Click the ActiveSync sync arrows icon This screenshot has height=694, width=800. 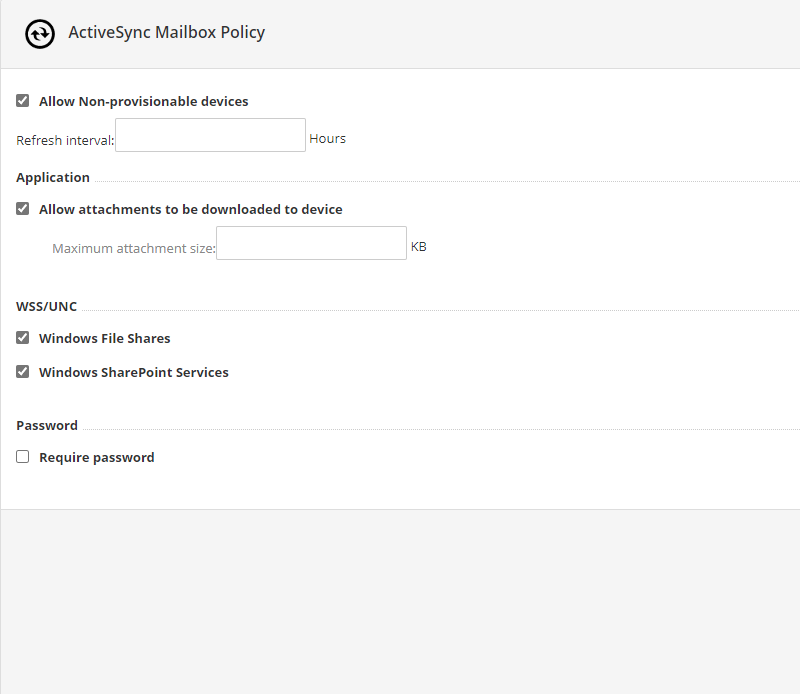pos(40,34)
